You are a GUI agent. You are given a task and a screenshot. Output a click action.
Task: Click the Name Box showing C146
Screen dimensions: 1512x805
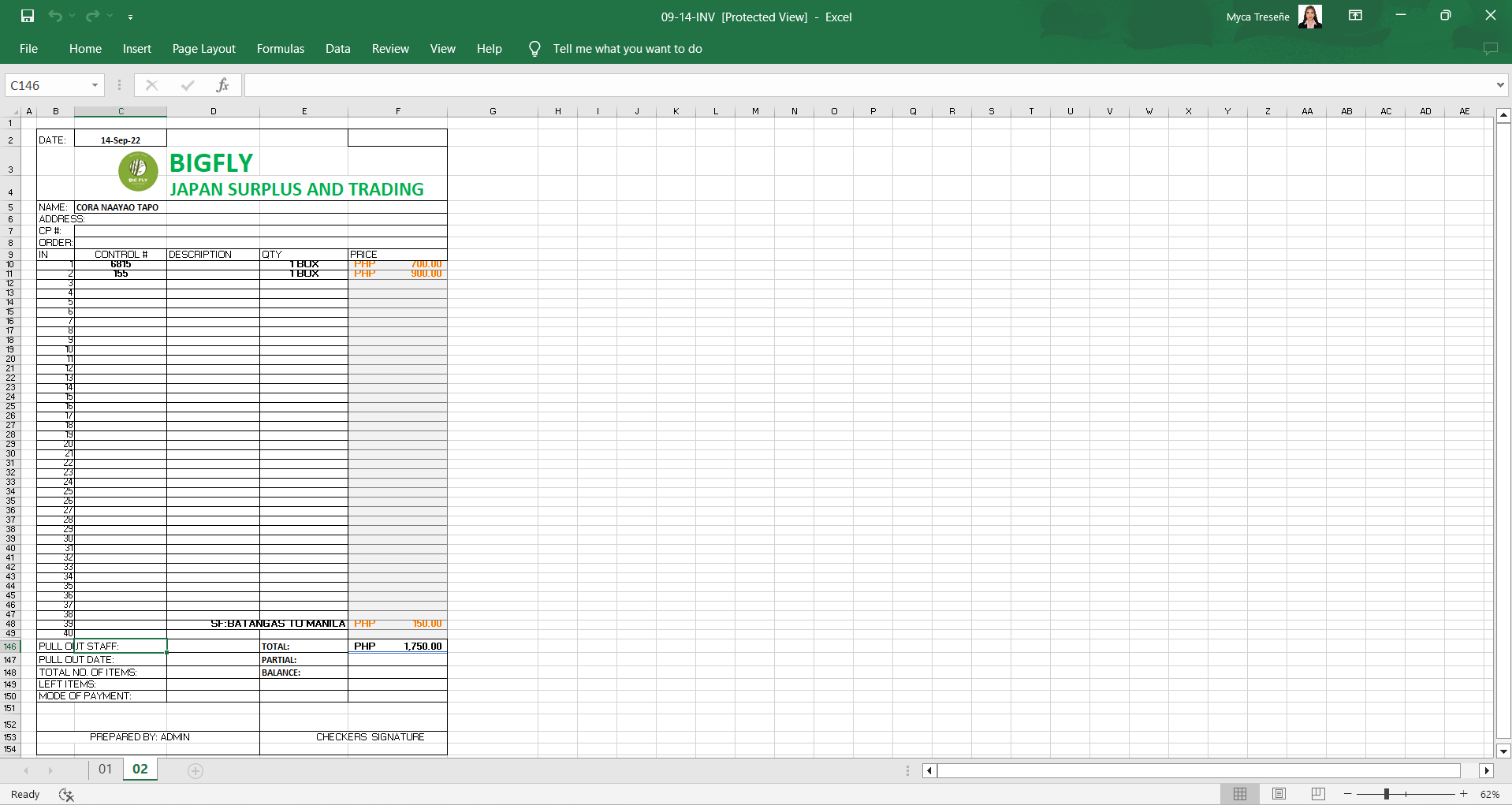(x=47, y=85)
